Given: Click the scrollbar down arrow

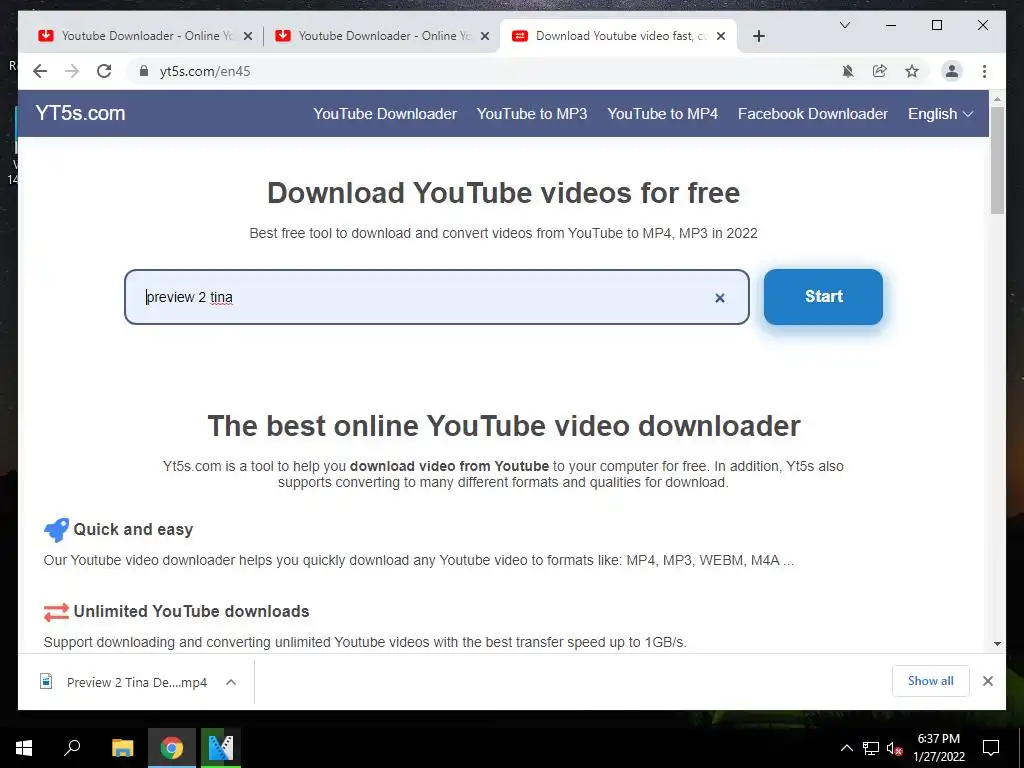Looking at the screenshot, I should pos(997,643).
